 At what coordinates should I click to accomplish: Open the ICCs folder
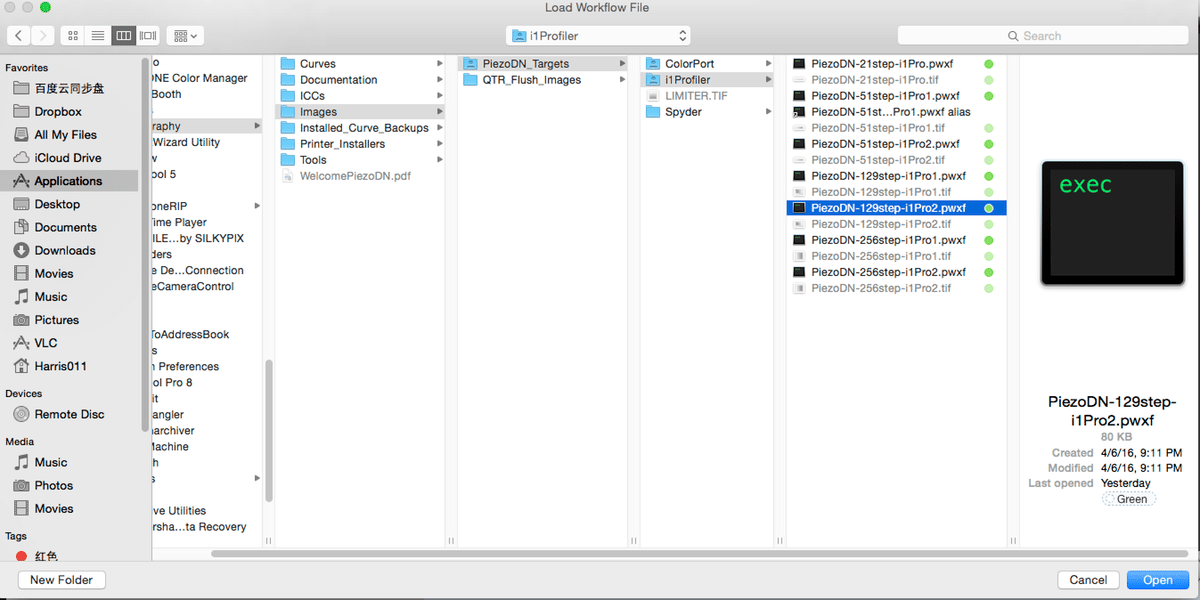point(312,96)
